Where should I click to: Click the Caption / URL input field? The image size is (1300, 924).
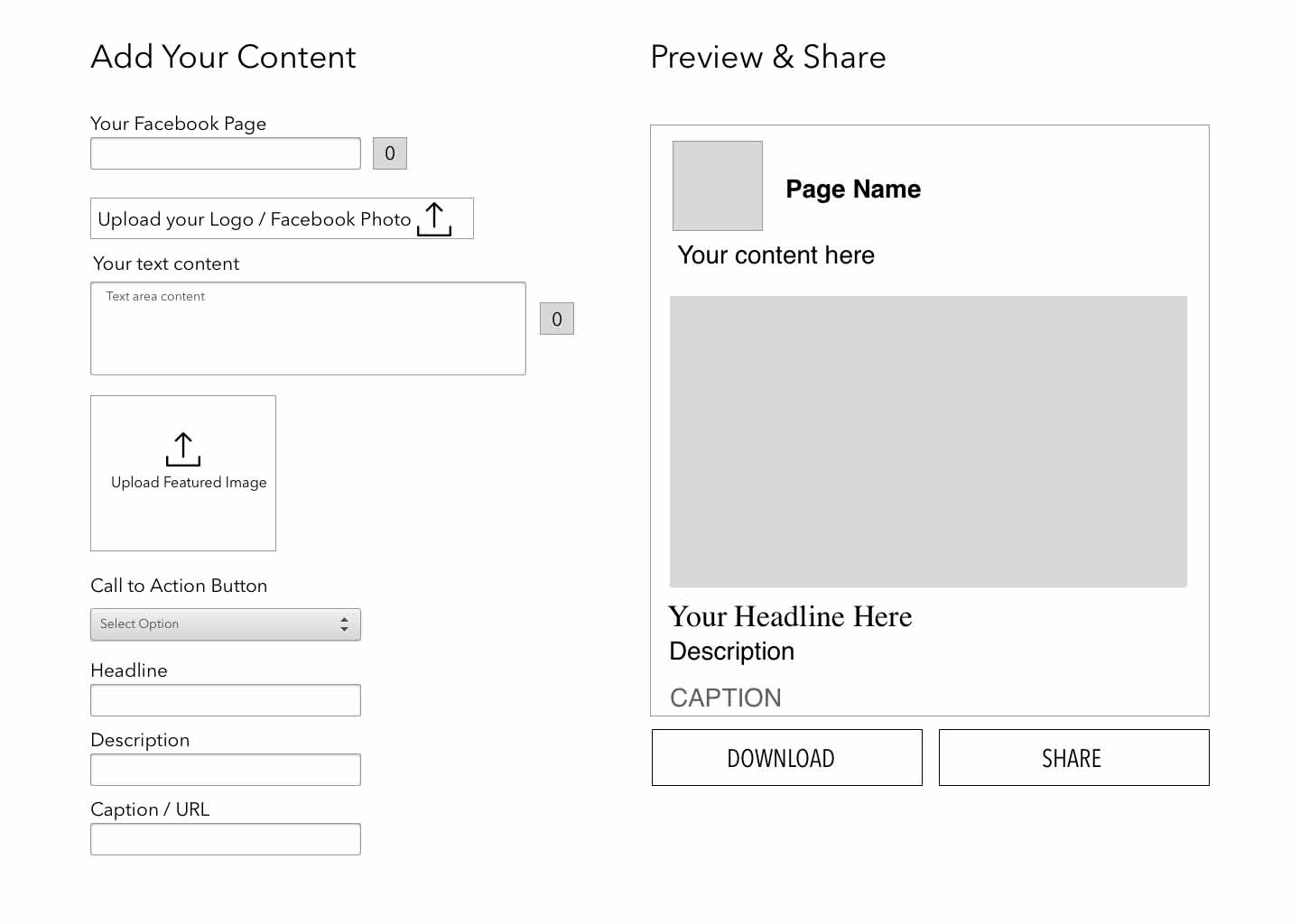(226, 839)
